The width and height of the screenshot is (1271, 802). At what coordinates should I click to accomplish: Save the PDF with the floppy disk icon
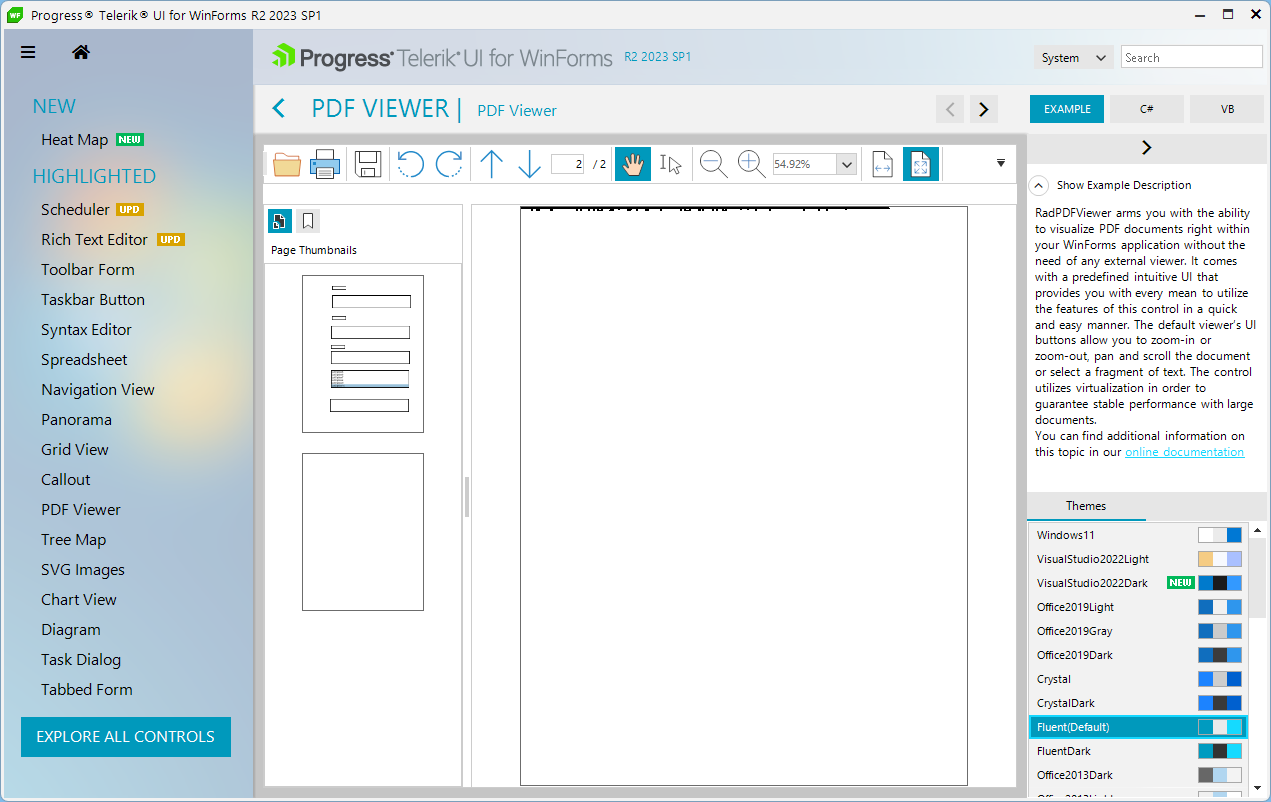point(368,163)
